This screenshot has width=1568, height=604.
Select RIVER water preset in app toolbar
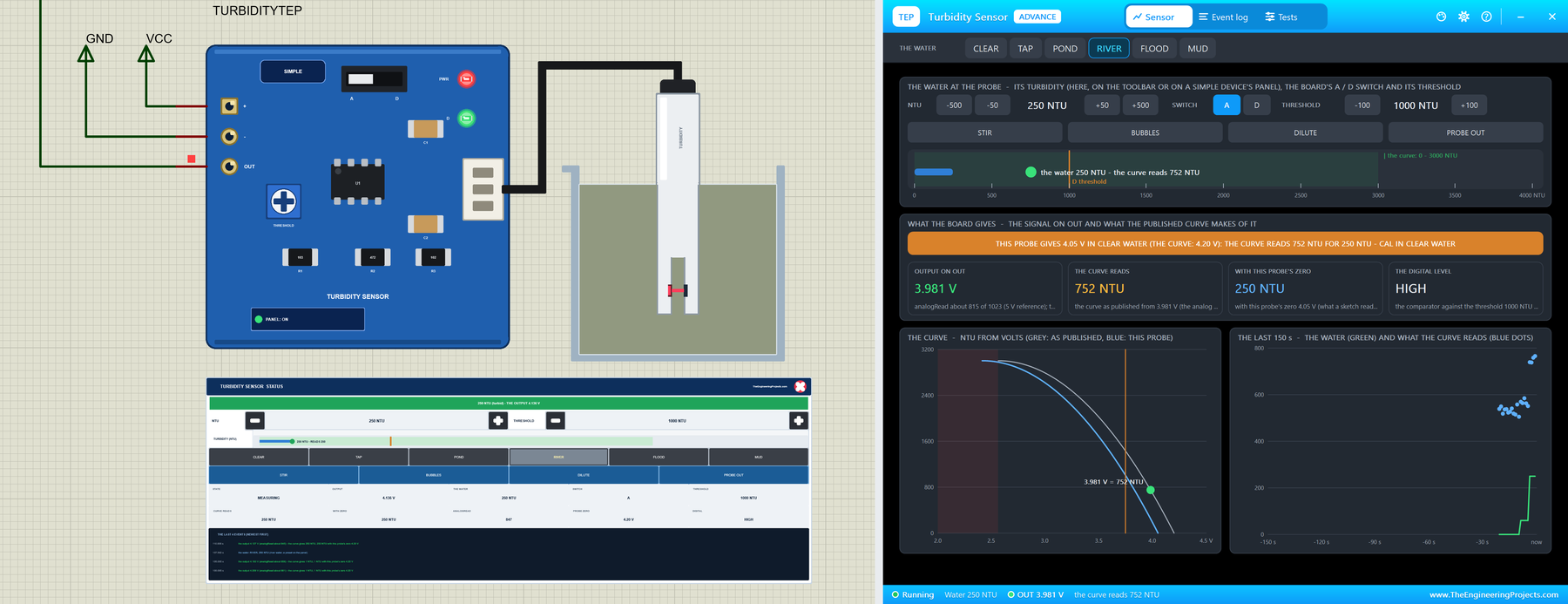tap(1109, 49)
